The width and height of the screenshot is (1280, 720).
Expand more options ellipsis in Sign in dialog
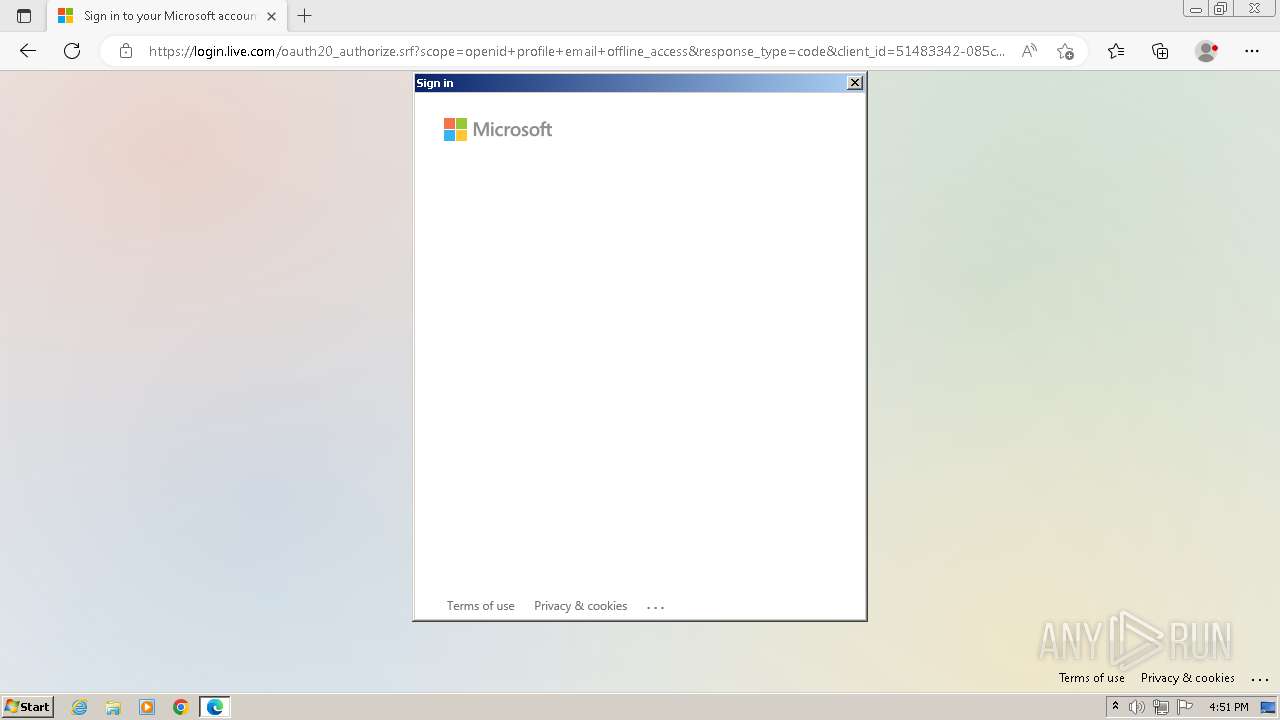coord(655,607)
